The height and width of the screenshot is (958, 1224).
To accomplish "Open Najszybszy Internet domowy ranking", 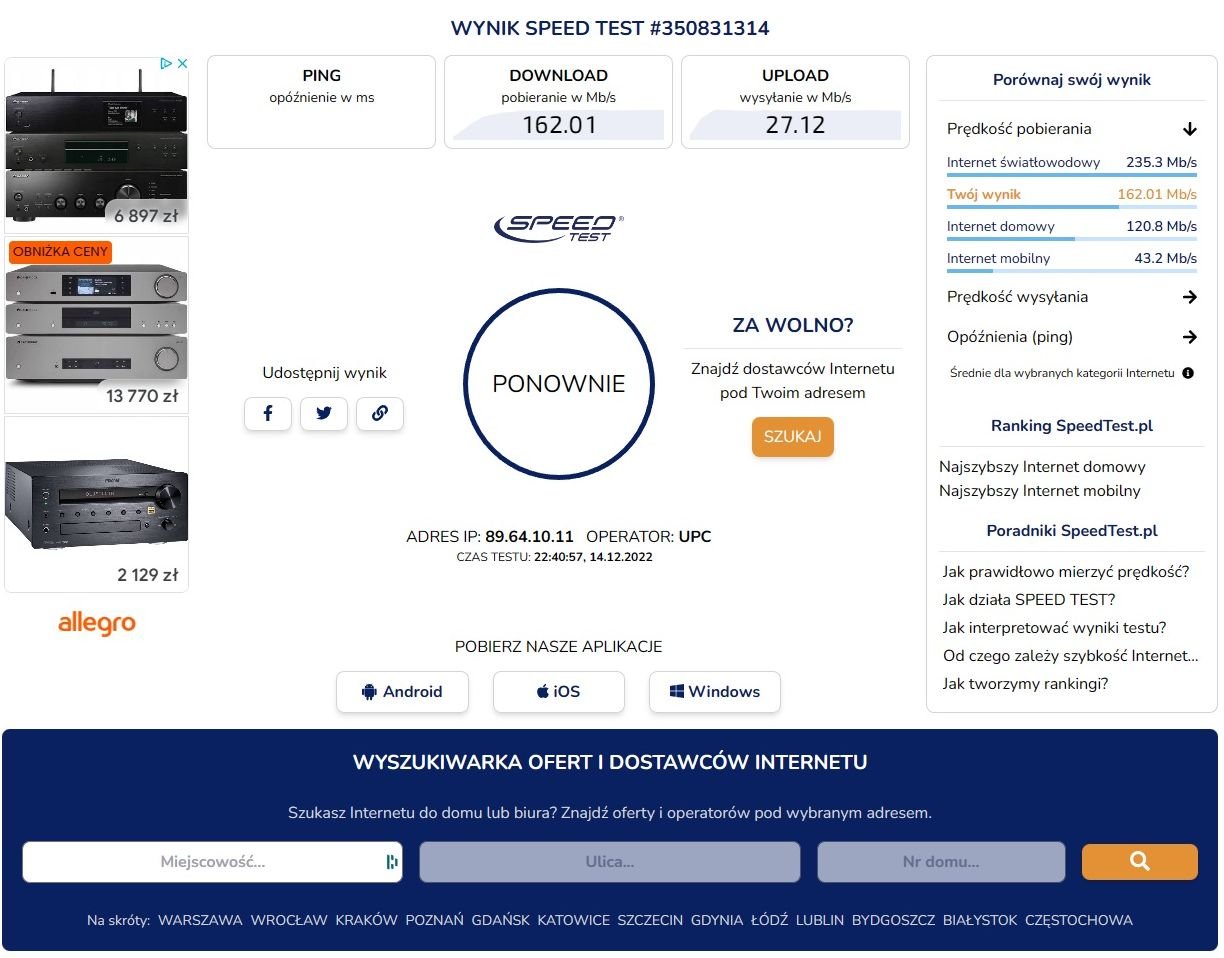I will click(x=1042, y=467).
